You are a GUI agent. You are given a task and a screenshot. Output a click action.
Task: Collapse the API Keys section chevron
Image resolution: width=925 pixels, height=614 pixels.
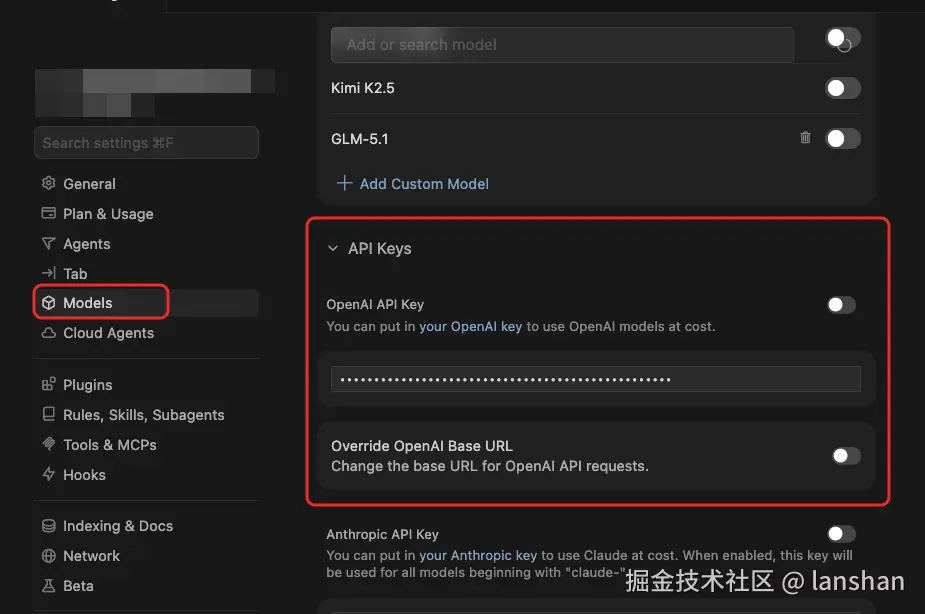[x=333, y=248]
